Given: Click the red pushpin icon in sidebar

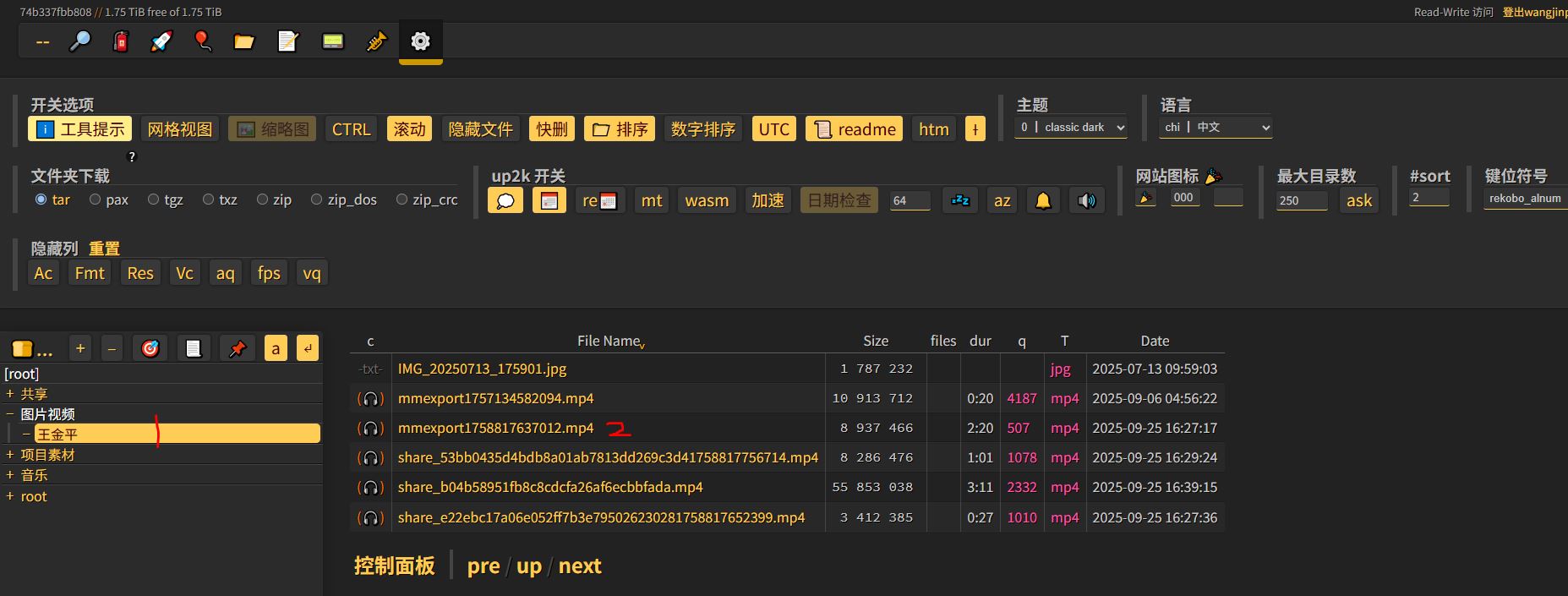Looking at the screenshot, I should 238,348.
